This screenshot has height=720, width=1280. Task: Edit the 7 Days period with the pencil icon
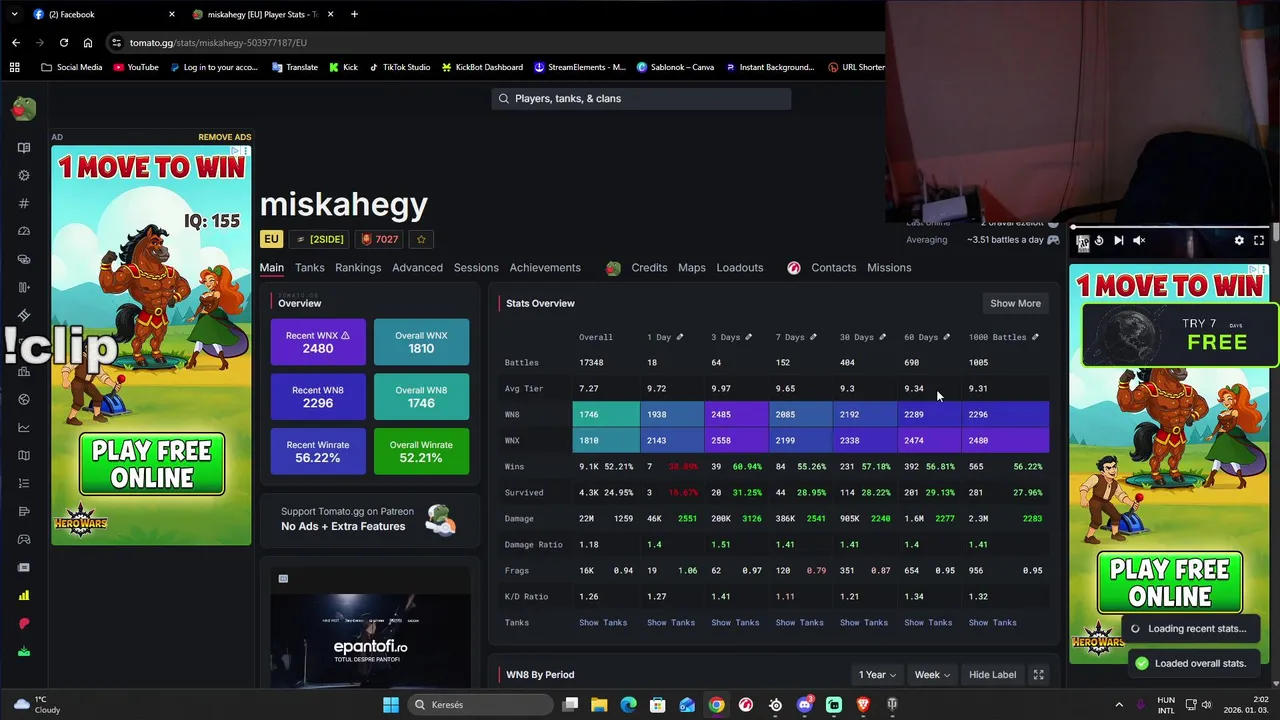(x=813, y=337)
